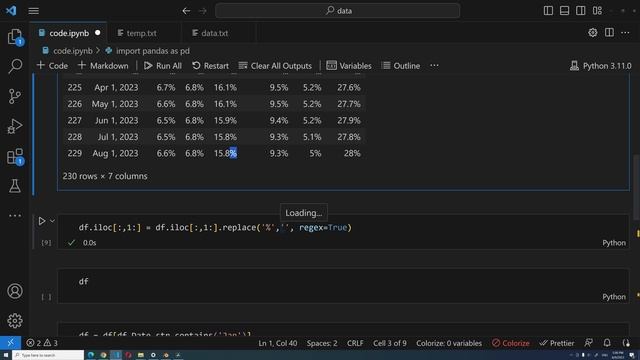Click the command center search box 'data'
The image size is (640, 360).
(x=338, y=11)
